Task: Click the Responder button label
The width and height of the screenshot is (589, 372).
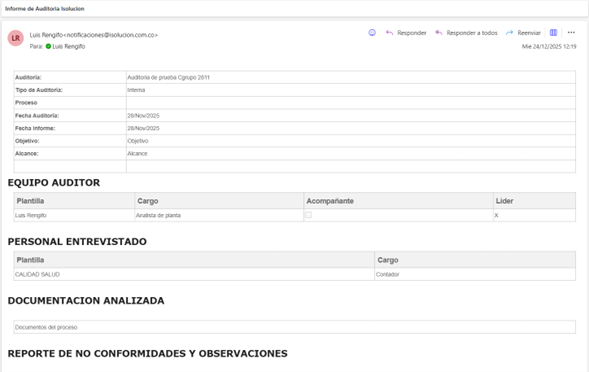Action: (412, 33)
